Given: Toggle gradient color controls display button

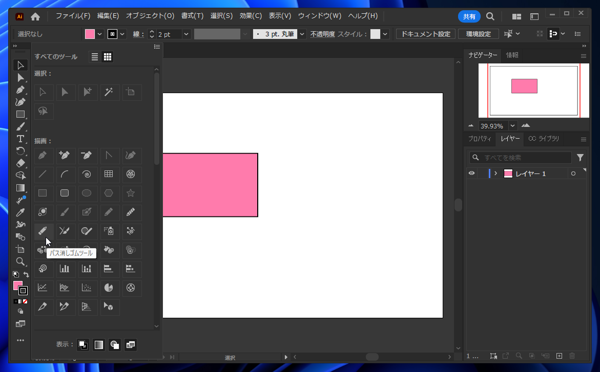Looking at the screenshot, I should pyautogui.click(x=99, y=345).
